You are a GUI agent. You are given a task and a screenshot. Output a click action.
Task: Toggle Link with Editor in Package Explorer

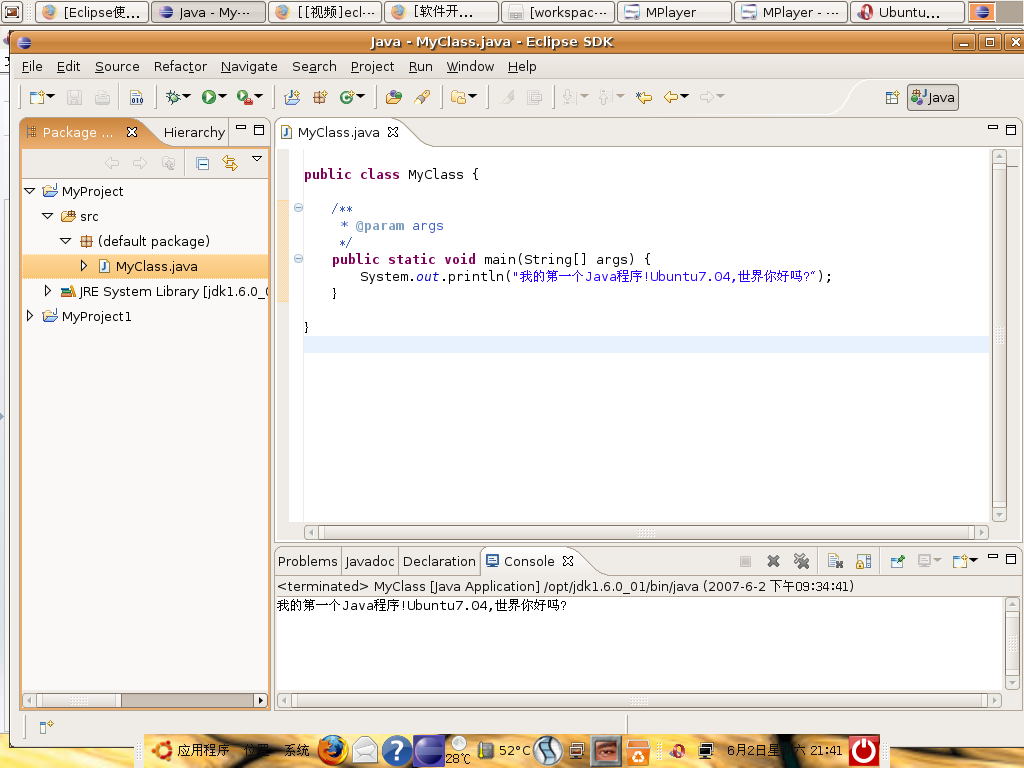click(230, 163)
